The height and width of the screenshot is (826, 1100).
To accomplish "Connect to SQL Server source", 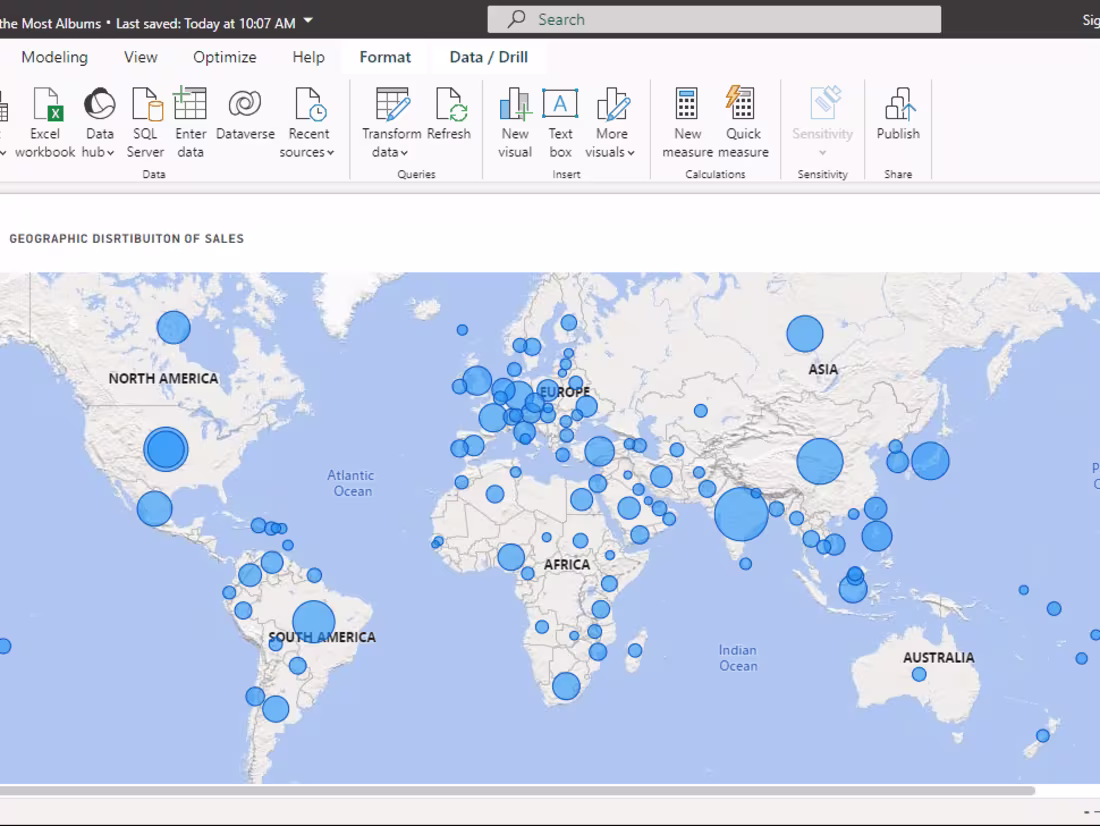I will (145, 123).
